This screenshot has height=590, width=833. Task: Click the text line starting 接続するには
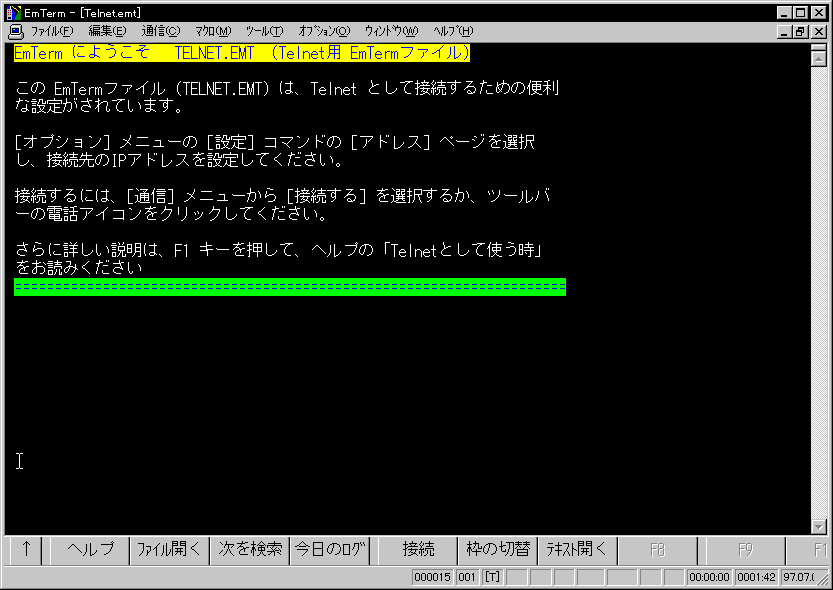point(282,196)
